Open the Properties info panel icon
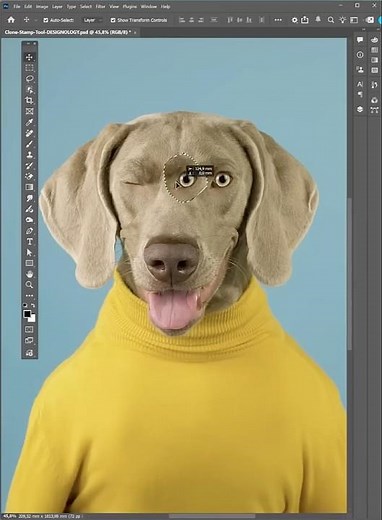 click(x=360, y=55)
